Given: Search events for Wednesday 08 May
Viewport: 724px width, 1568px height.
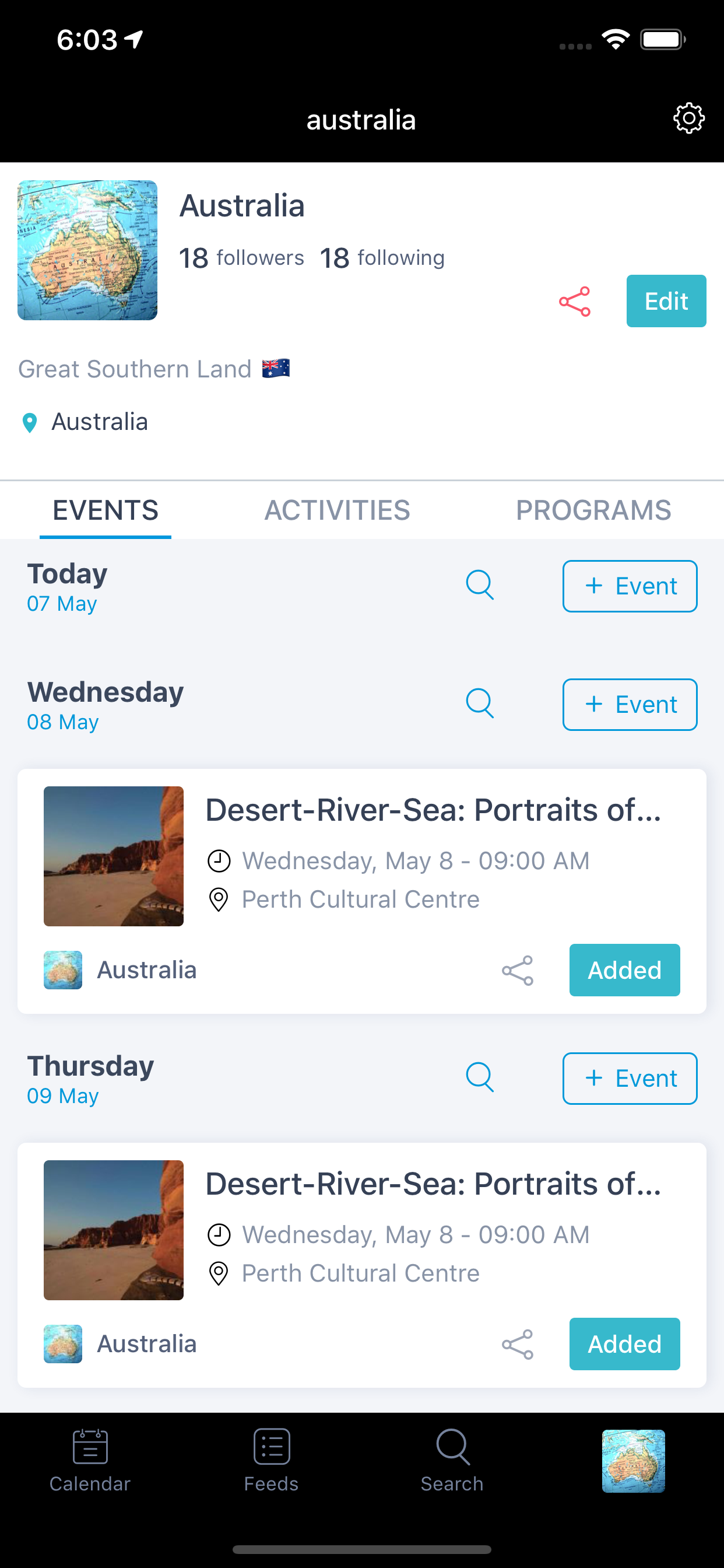Looking at the screenshot, I should pyautogui.click(x=479, y=703).
